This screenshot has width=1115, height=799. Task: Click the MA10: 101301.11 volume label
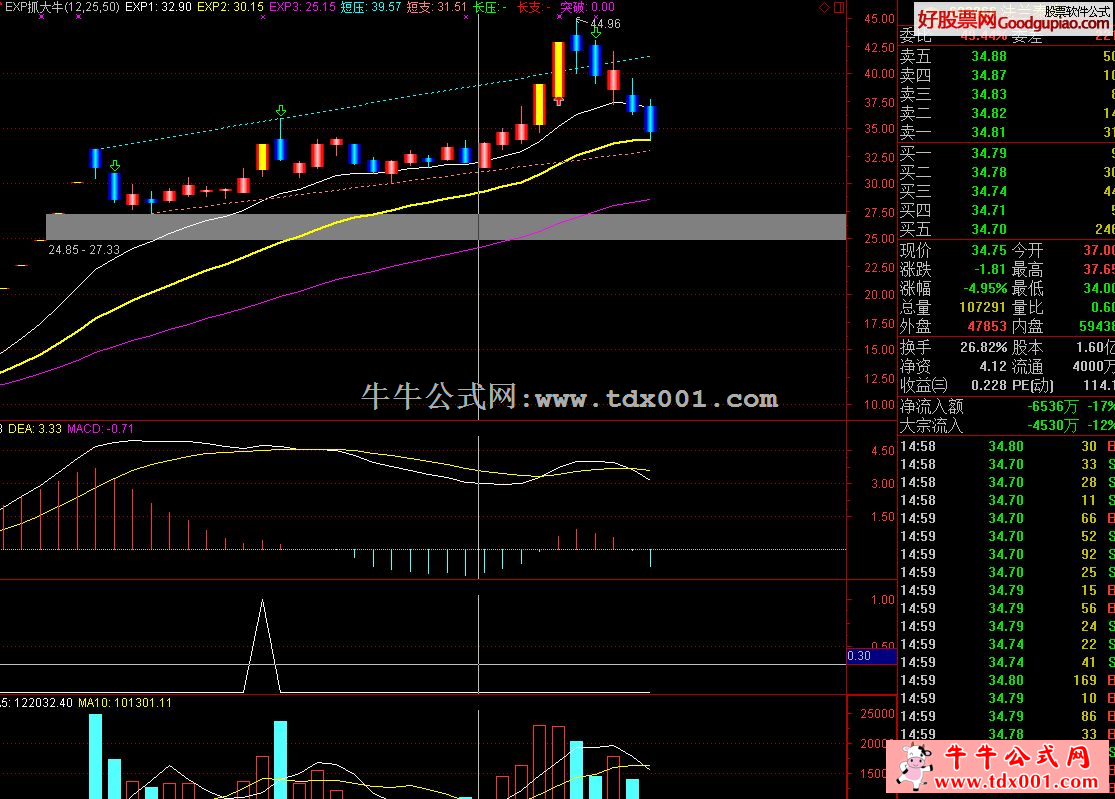[125, 703]
